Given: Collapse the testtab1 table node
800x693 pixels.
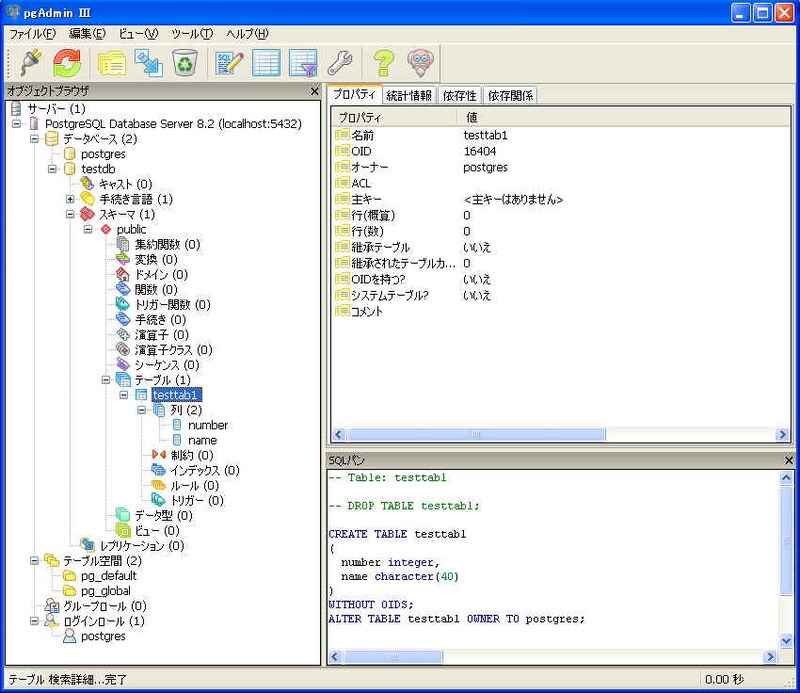Looking at the screenshot, I should (x=124, y=395).
